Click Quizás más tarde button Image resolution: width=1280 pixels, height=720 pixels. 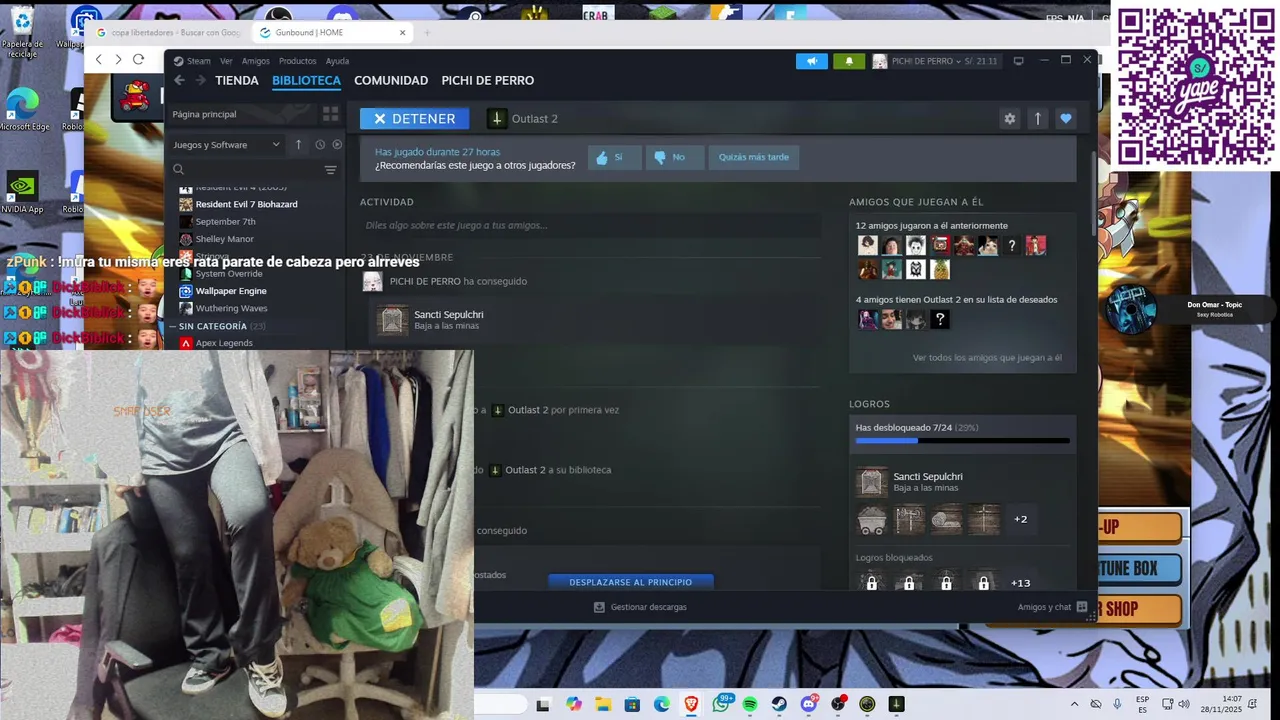753,157
